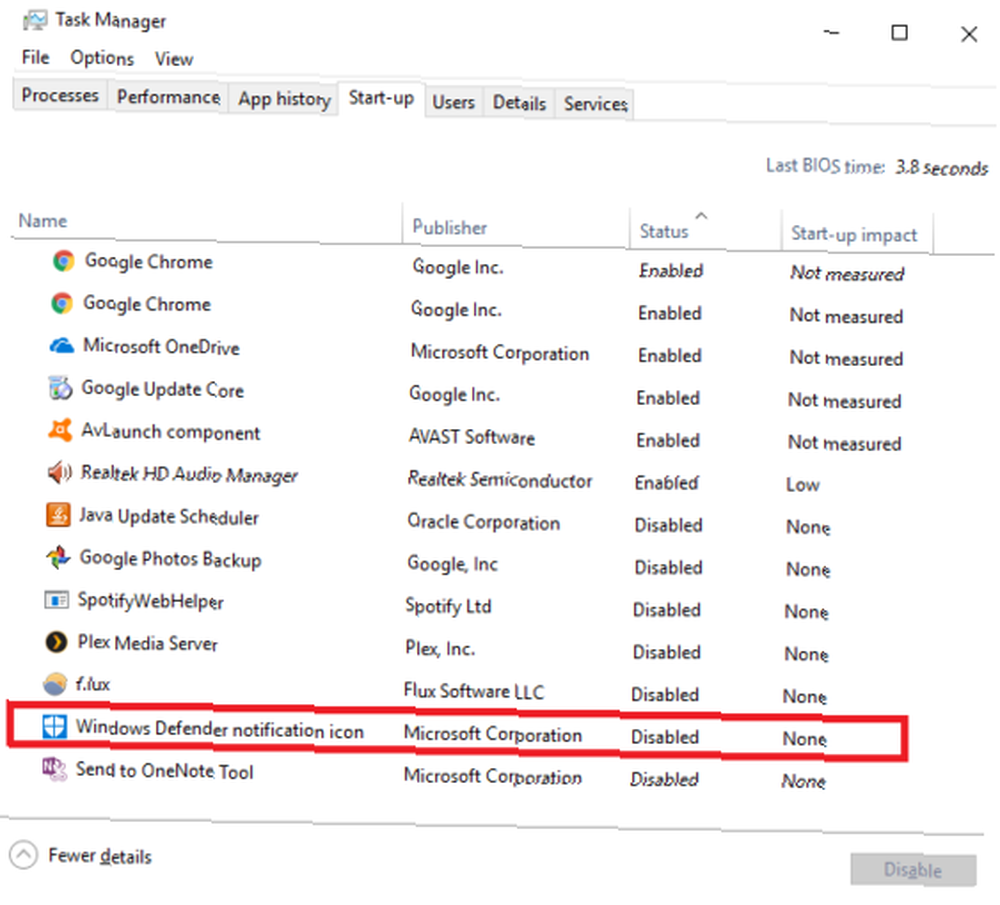Maximize the Task Manager window

899,33
